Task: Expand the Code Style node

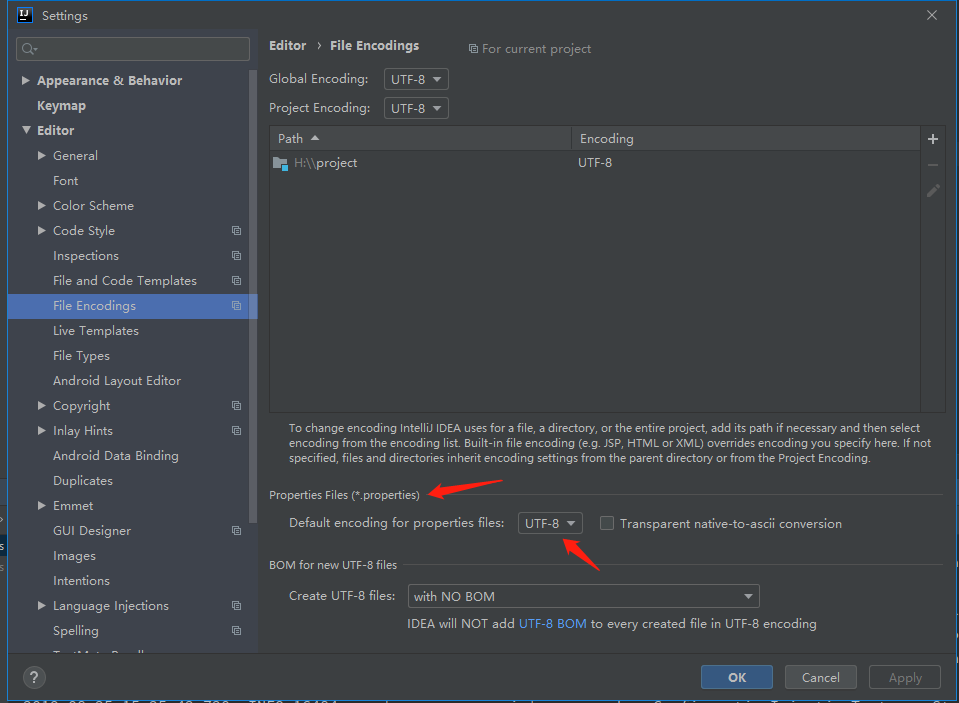Action: (x=42, y=231)
